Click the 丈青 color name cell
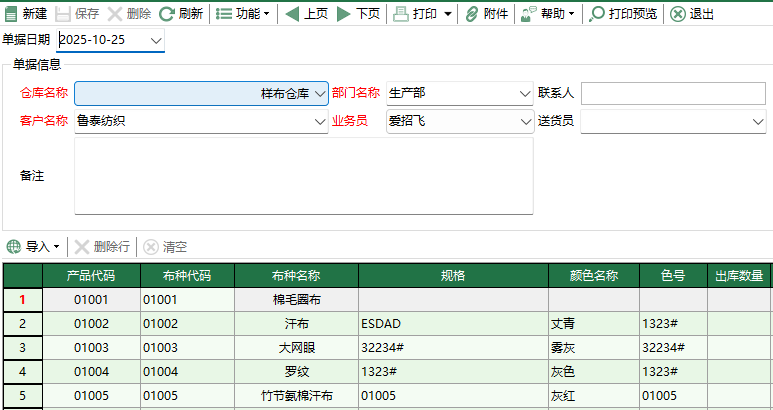773x410 pixels. click(x=594, y=324)
